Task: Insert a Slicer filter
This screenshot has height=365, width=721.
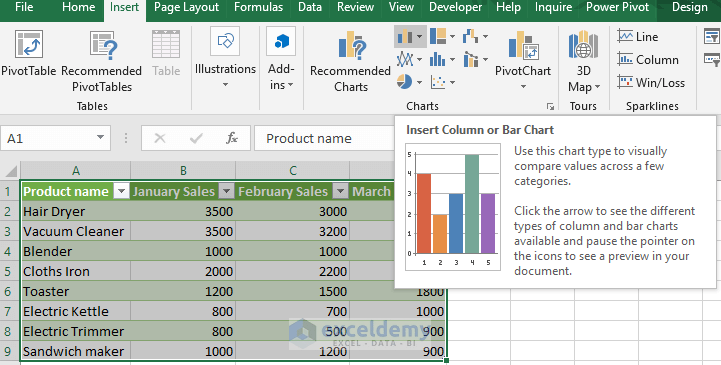Action: coord(712,36)
